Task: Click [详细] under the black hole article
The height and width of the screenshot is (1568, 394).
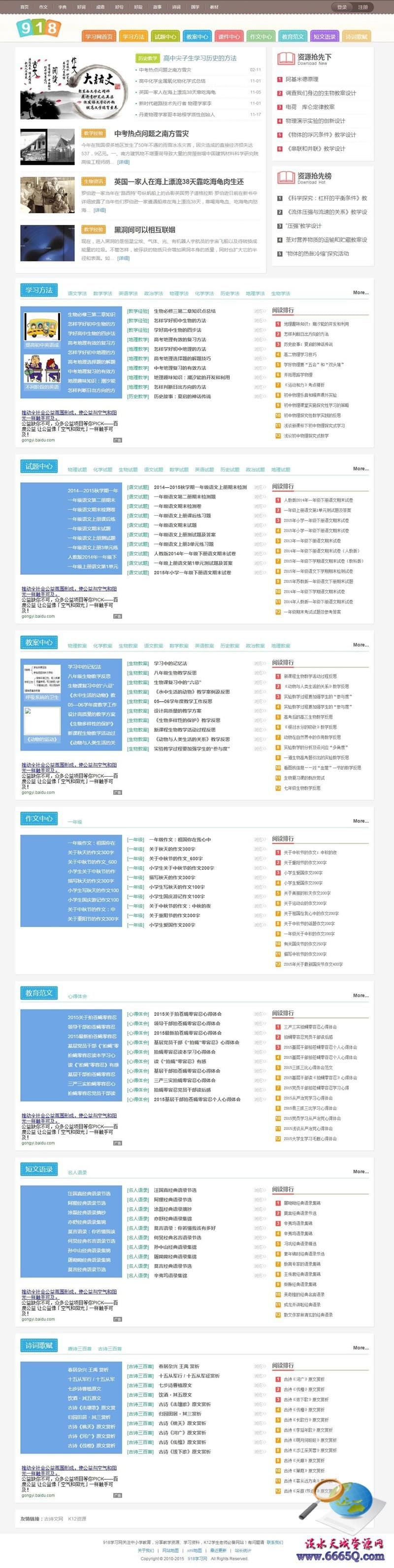Action: click(124, 258)
